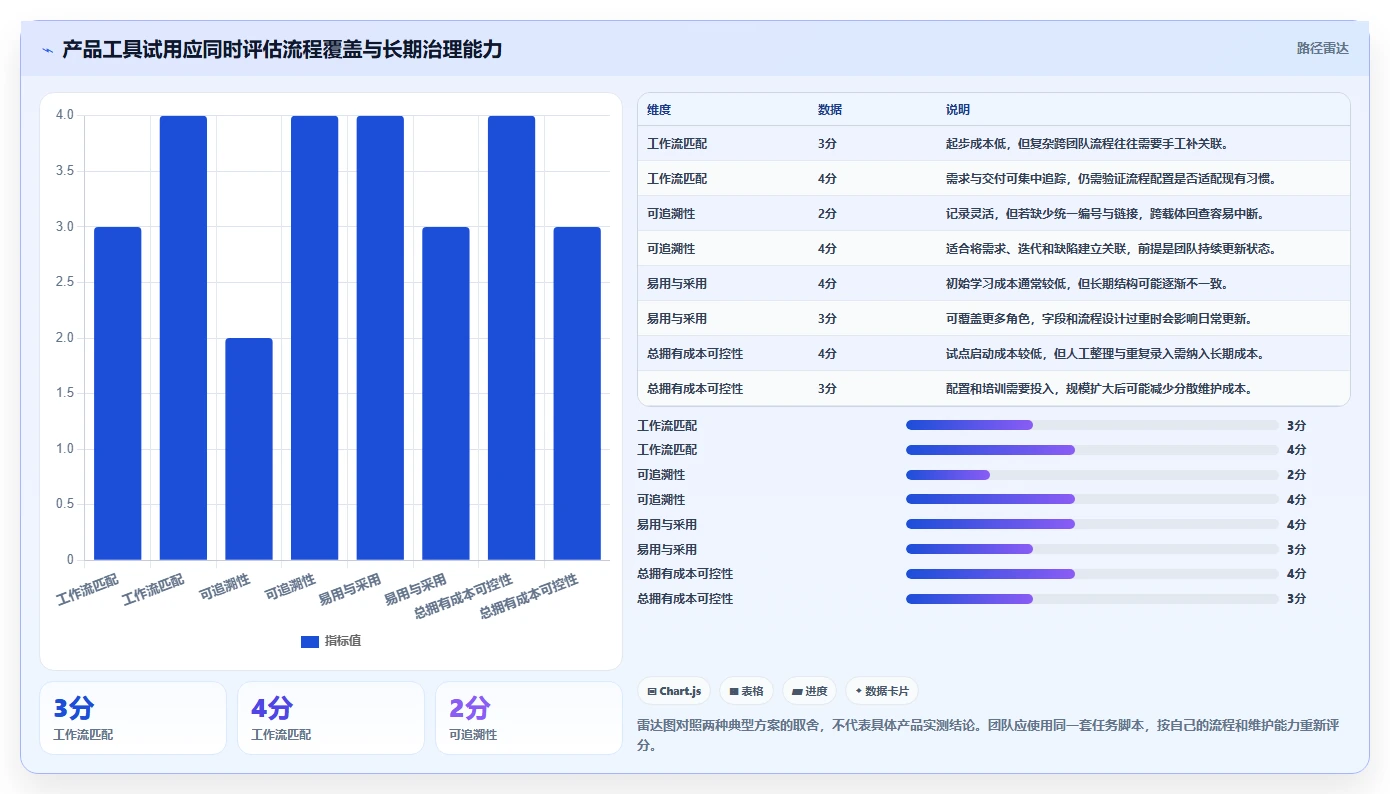Screen dimensions: 1390x794
Task: Click the 总拥有成本可控性 progress bar showing 3分
Action: [1092, 599]
